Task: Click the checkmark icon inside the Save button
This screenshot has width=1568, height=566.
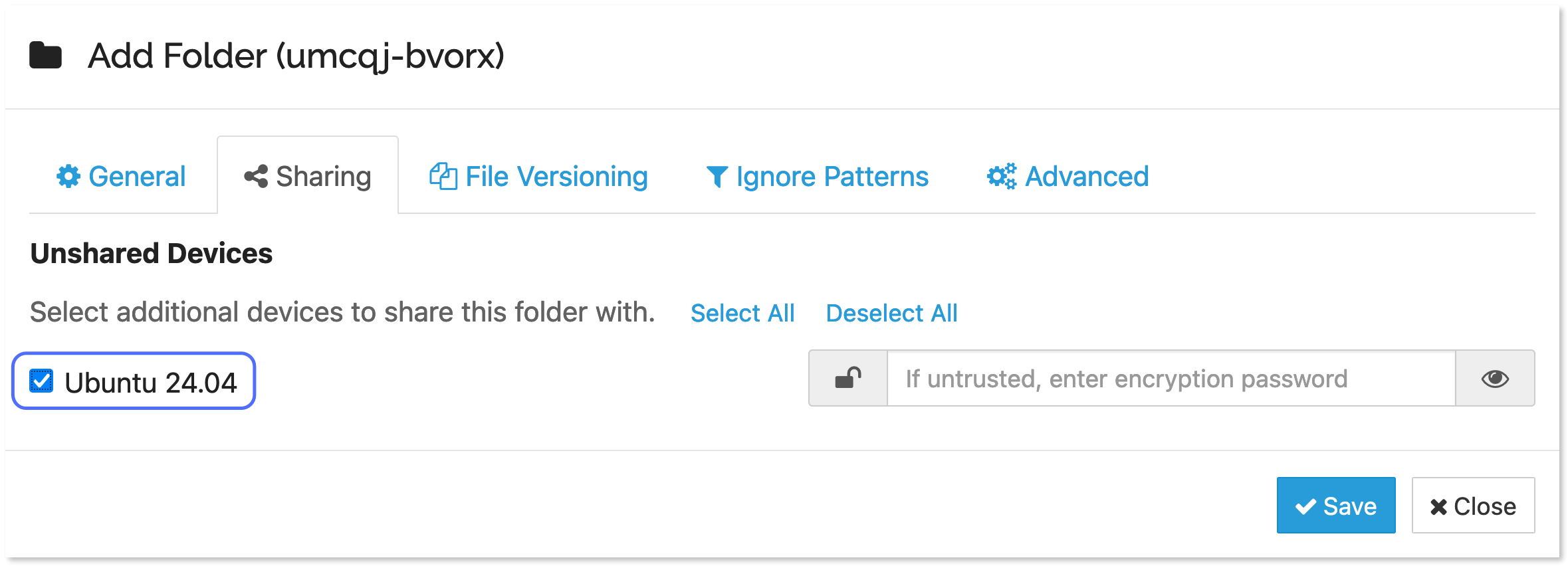Action: [x=1305, y=506]
